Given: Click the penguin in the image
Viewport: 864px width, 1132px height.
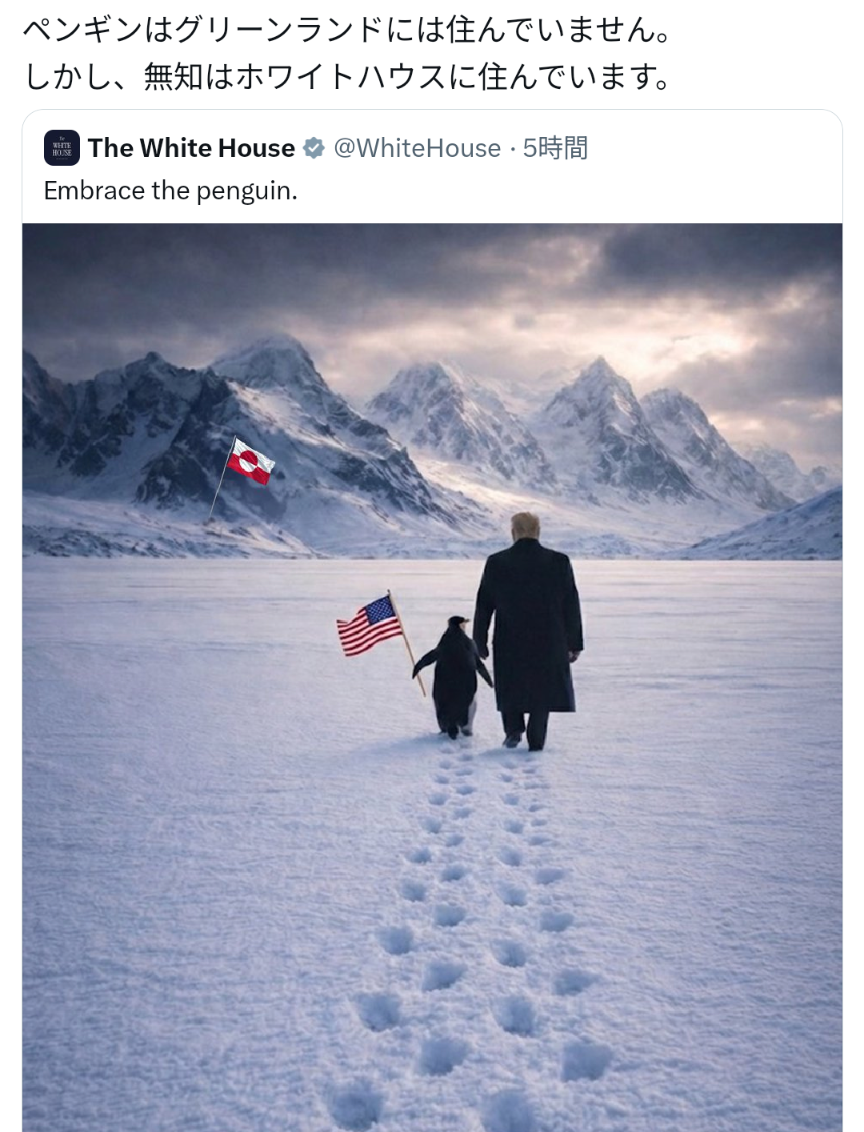Looking at the screenshot, I should click(454, 677).
